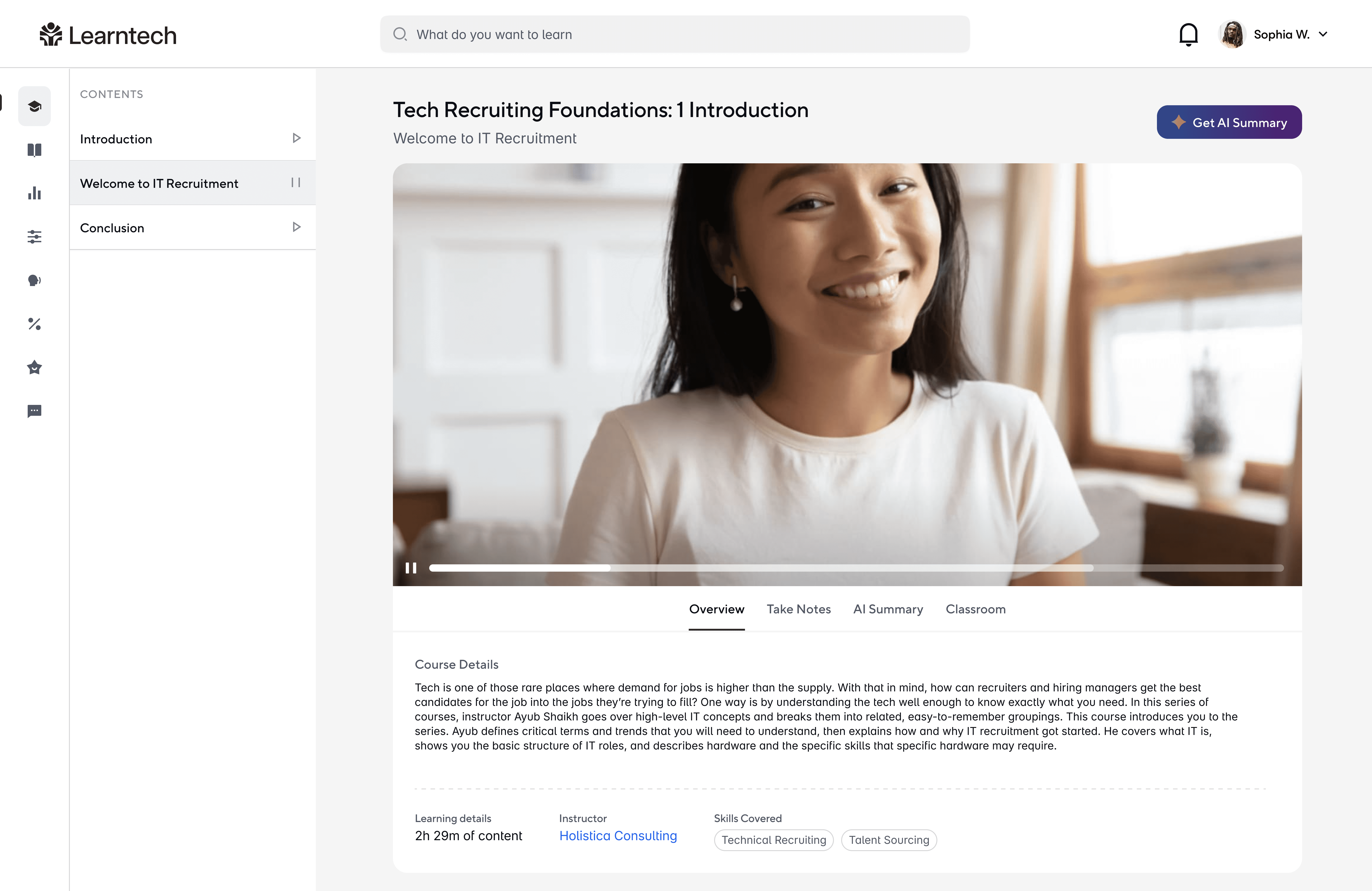Click the speaking head sidebar icon
This screenshot has width=1372, height=891.
coord(34,281)
